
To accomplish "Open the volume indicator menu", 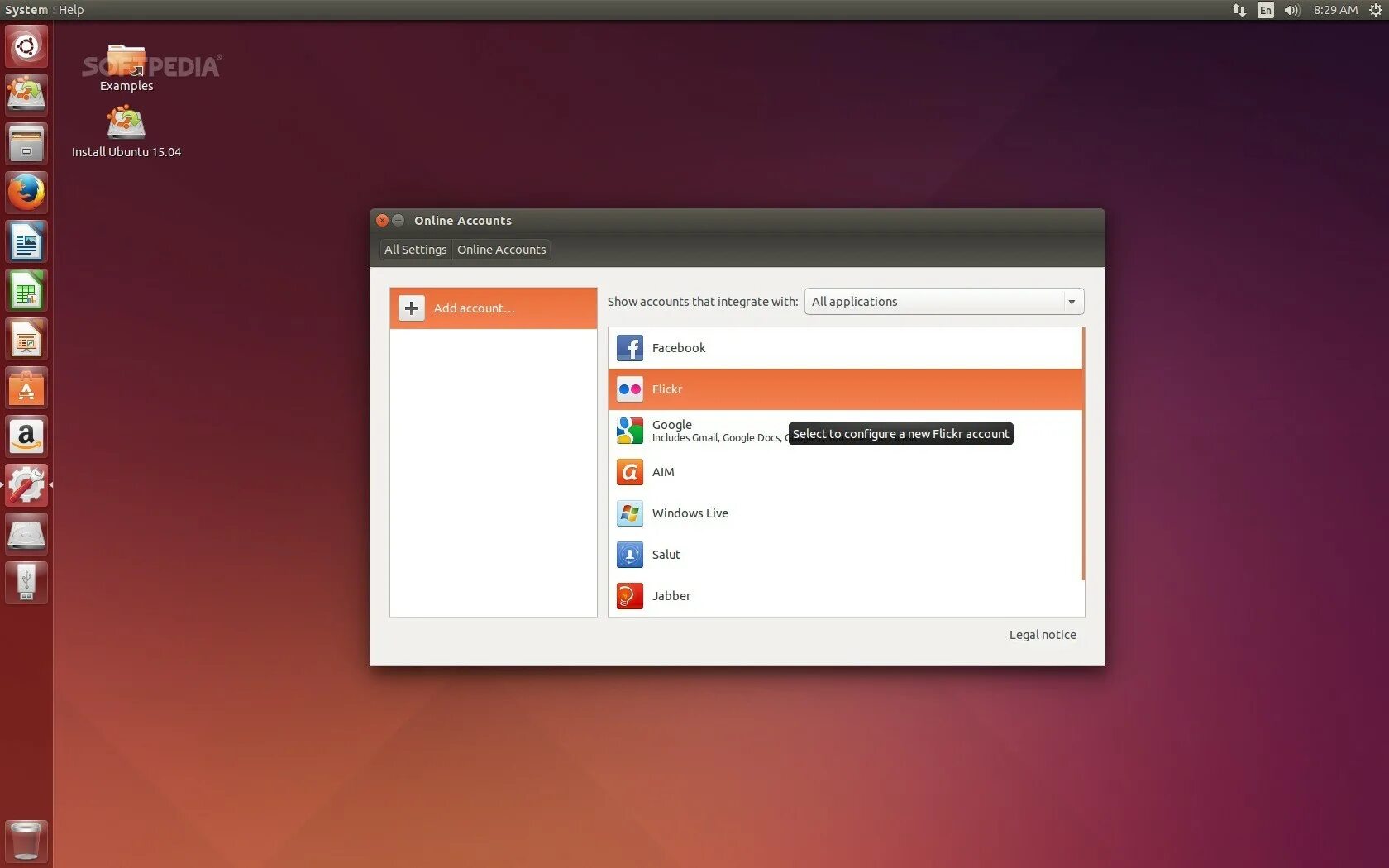I will (x=1291, y=10).
